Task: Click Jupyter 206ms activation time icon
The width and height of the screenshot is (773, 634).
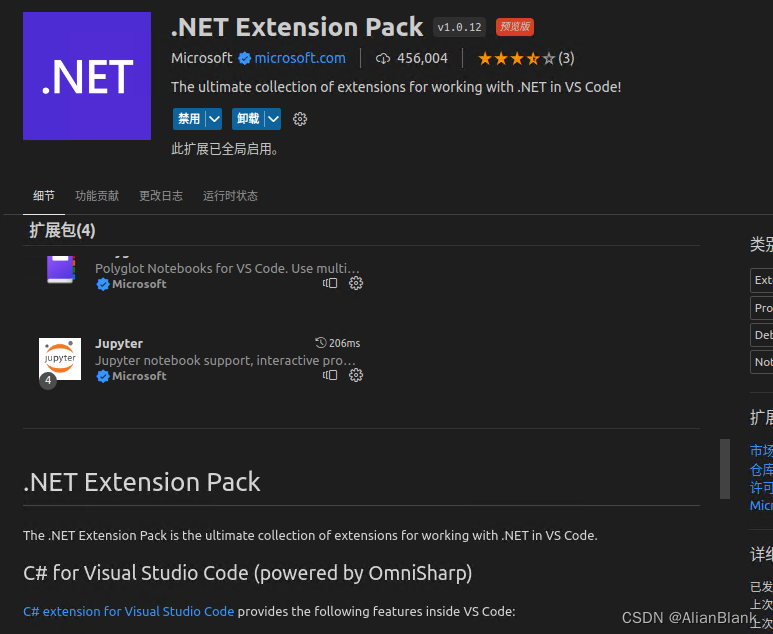Action: click(321, 343)
